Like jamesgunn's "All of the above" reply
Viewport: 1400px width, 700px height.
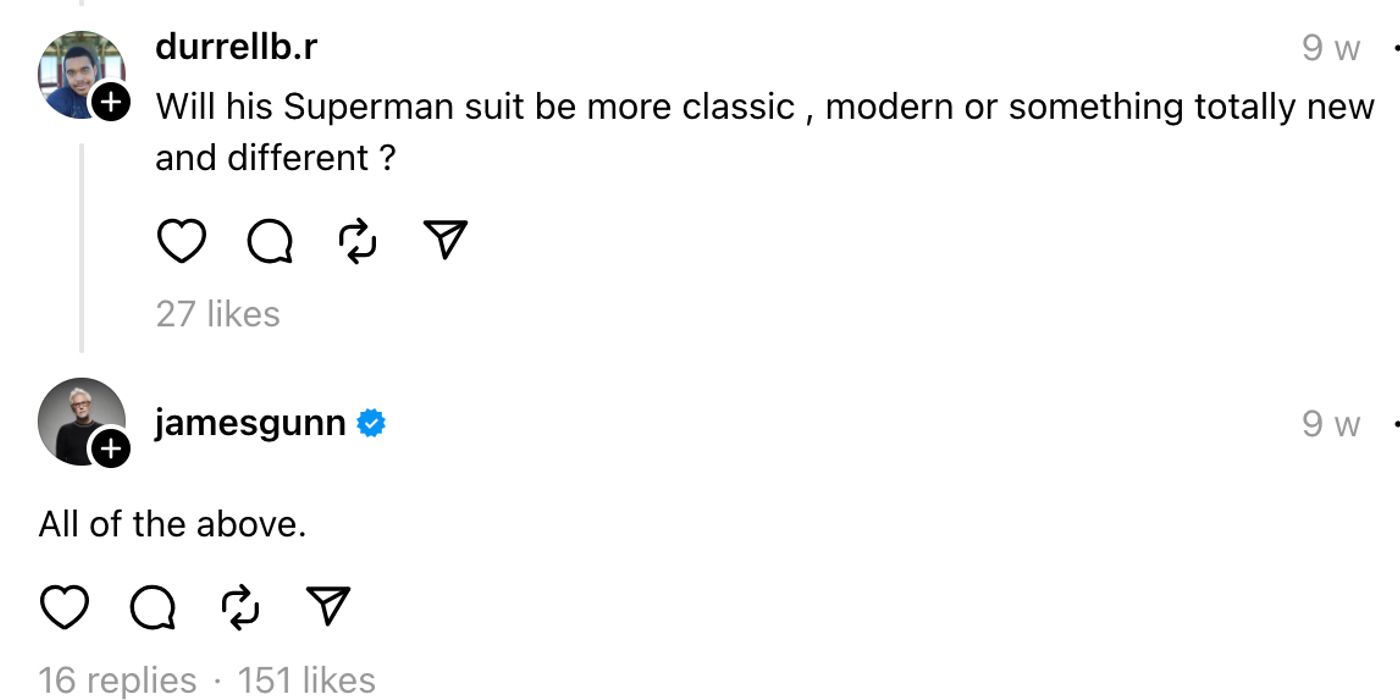pyautogui.click(x=64, y=607)
